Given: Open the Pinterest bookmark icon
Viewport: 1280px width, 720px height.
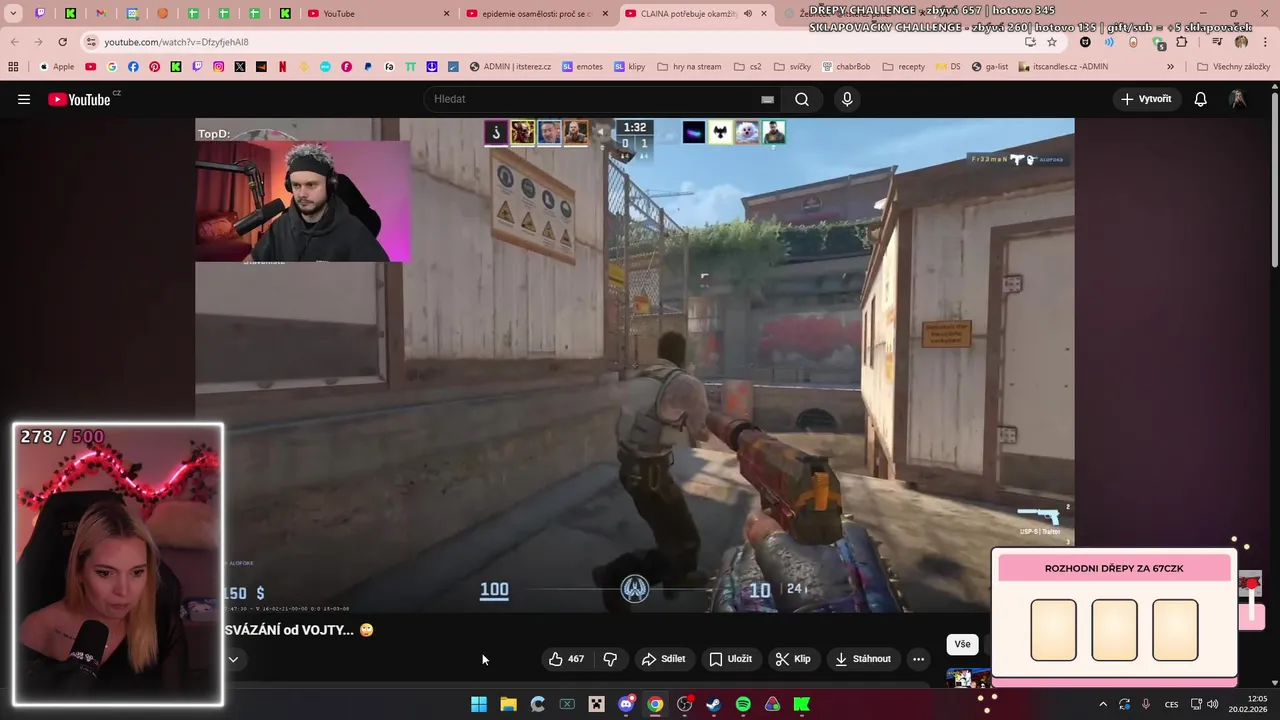Looking at the screenshot, I should click(154, 67).
